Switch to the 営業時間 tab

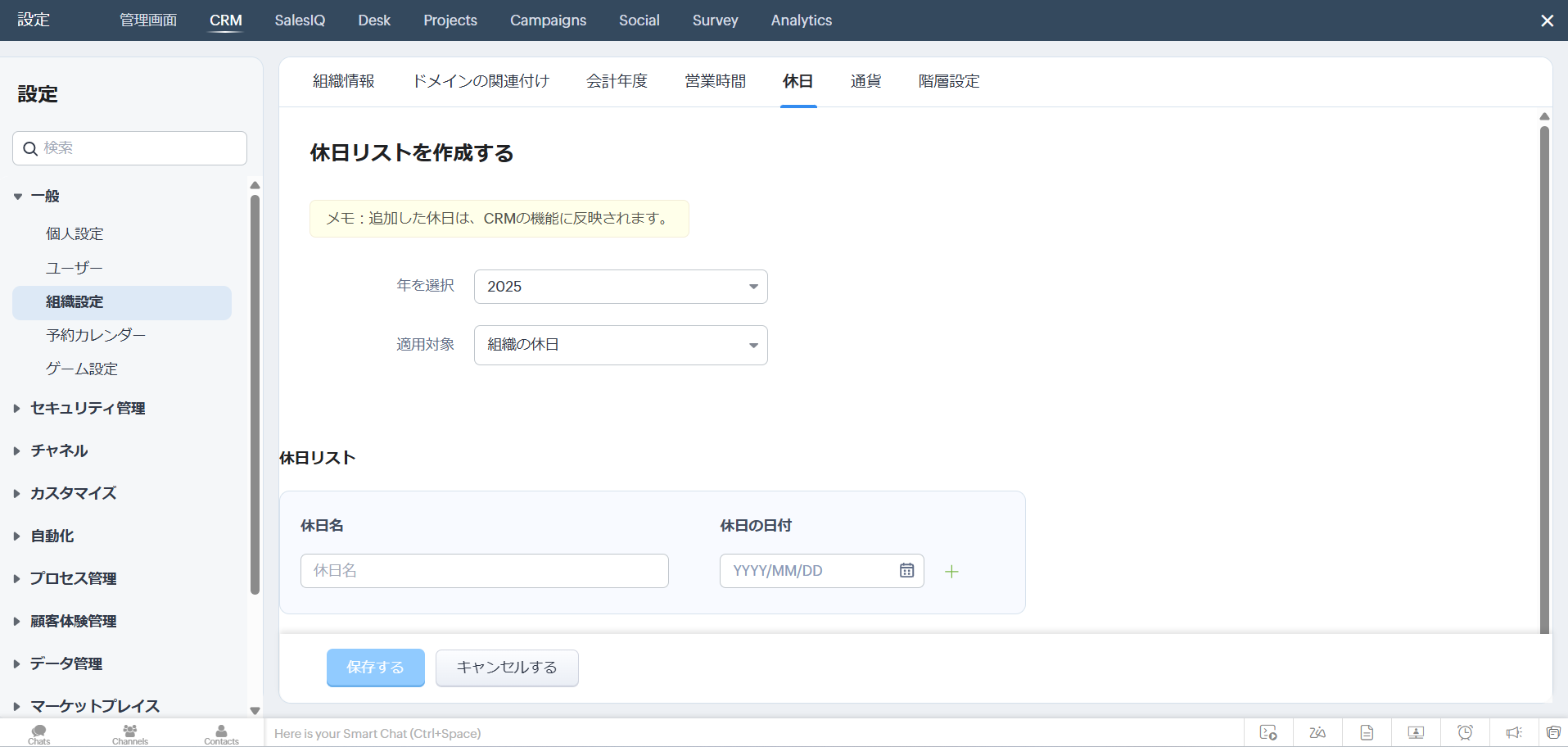coord(715,81)
